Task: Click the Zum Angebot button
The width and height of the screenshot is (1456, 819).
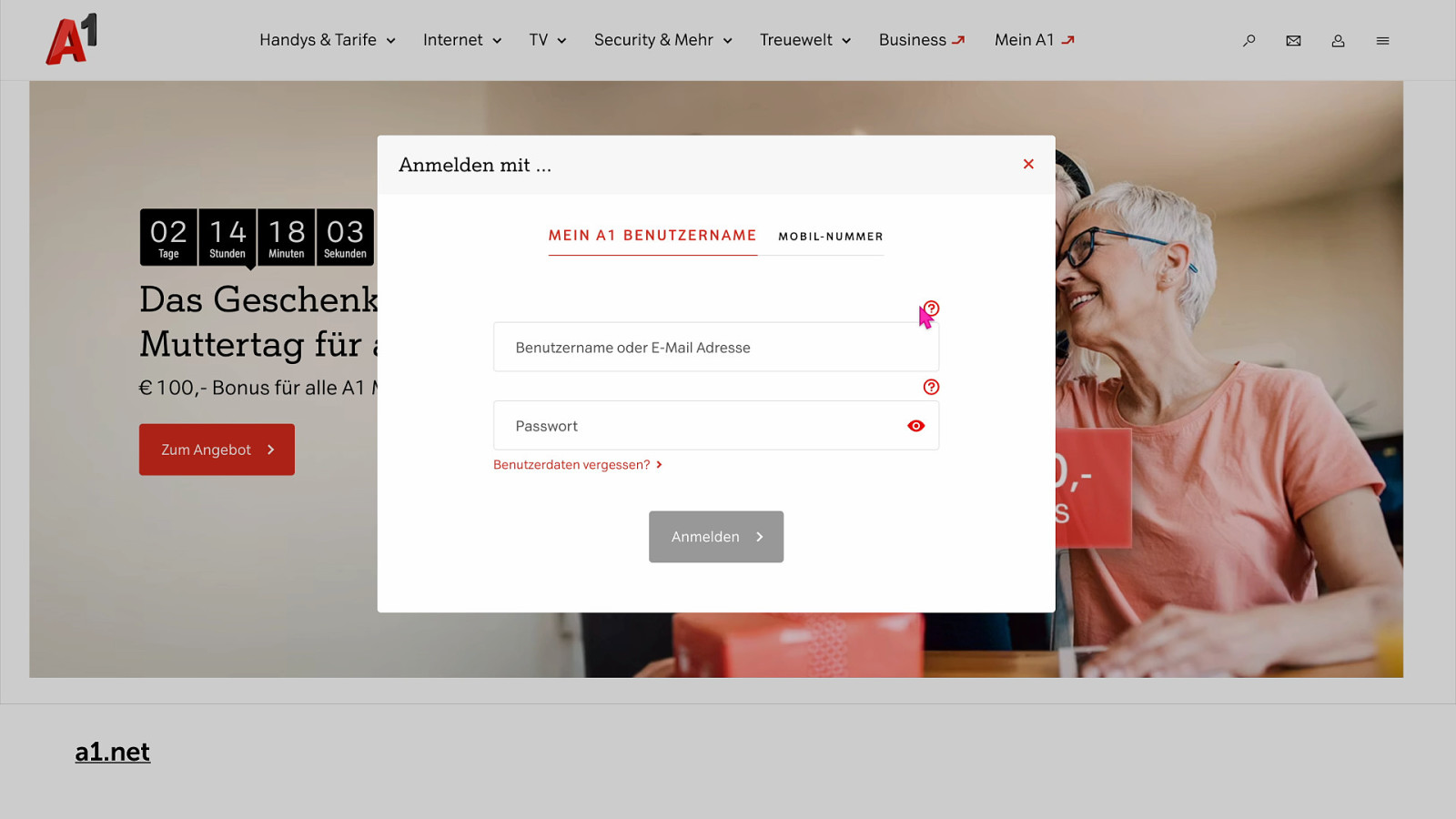Action: 217,450
